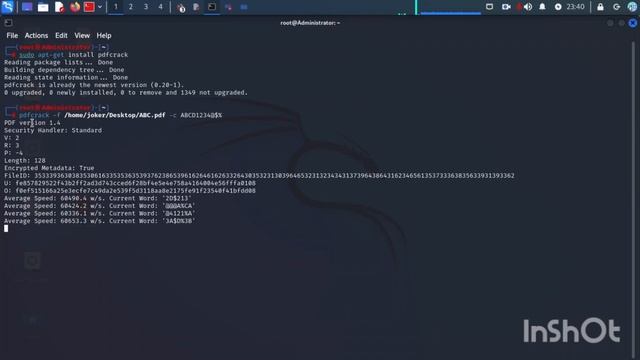Viewport: 640px width, 360px height.
Task: Minimize the terminal window
Action: pyautogui.click(x=610, y=23)
